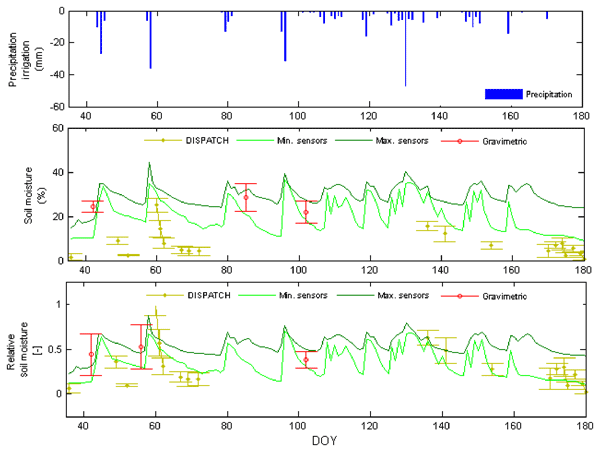Click DISPATCH legend marker in Relative soil moisture panel
The width and height of the screenshot is (600, 452).
click(x=163, y=295)
